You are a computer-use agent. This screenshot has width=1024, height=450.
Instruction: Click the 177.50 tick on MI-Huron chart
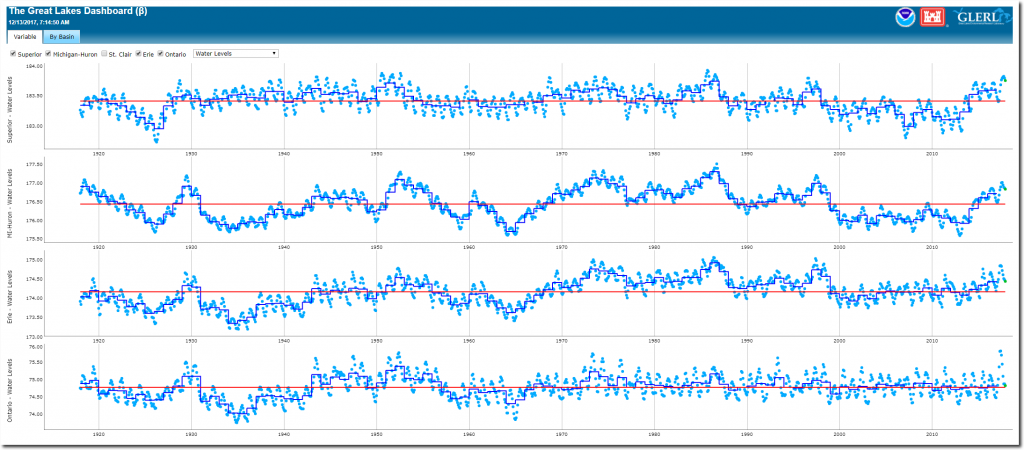(34, 165)
